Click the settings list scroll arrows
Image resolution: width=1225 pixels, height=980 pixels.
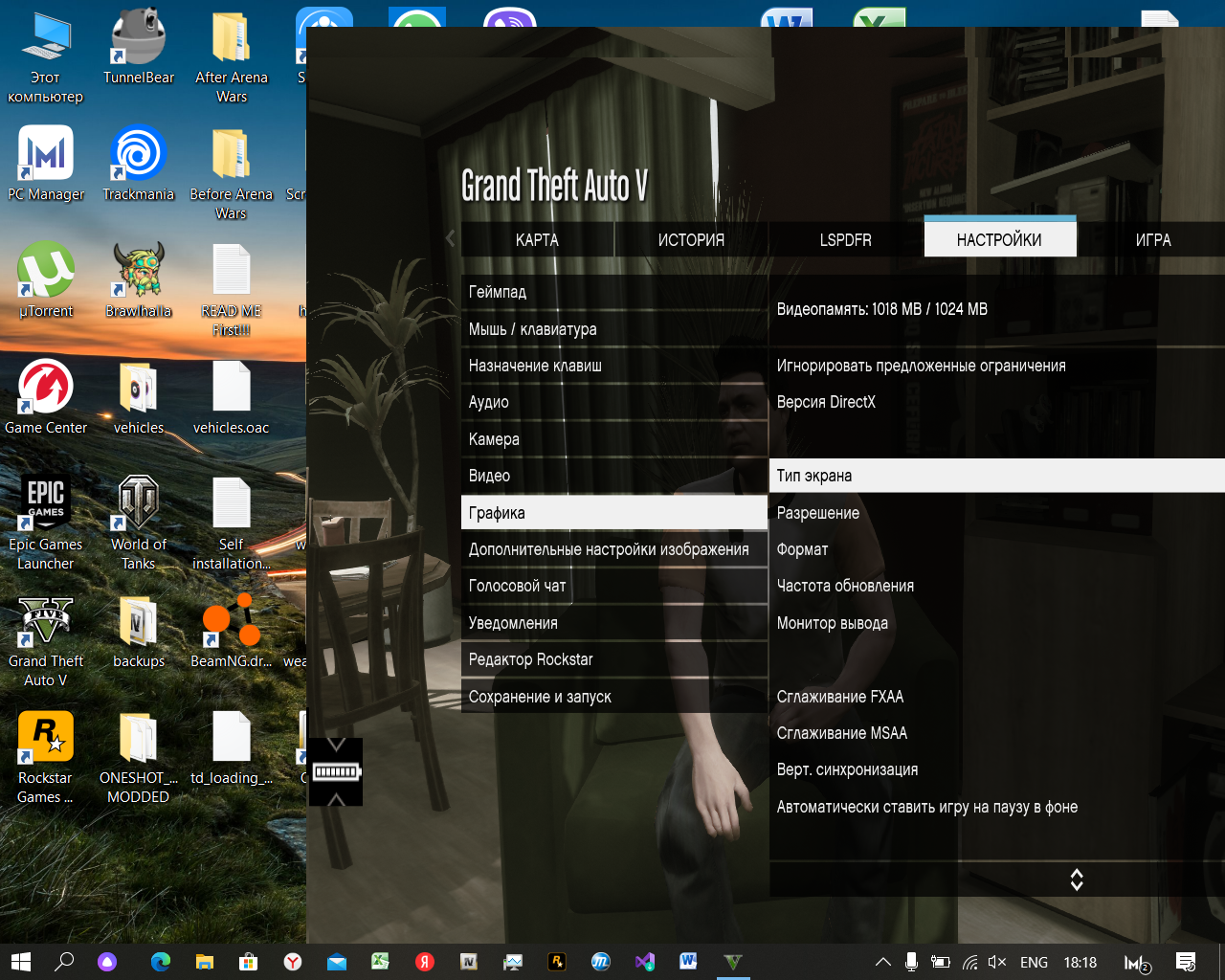coord(1077,880)
